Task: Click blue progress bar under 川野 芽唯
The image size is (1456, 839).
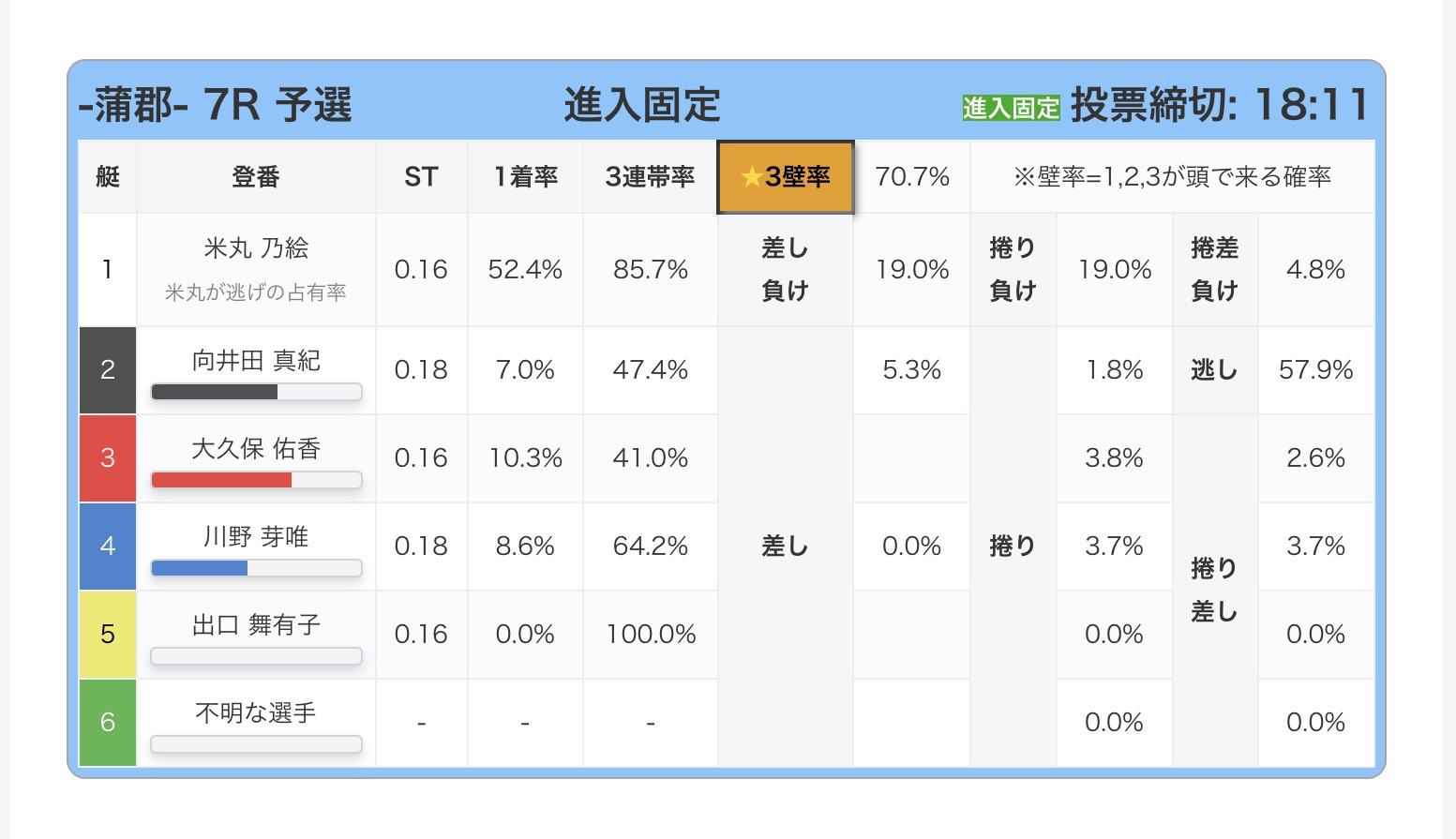Action: (256, 568)
